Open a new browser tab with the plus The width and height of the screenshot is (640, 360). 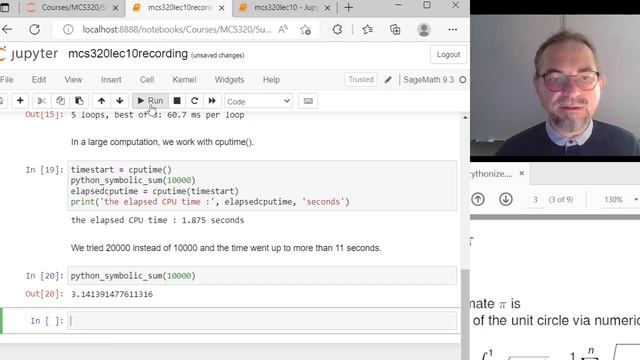(x=348, y=7)
